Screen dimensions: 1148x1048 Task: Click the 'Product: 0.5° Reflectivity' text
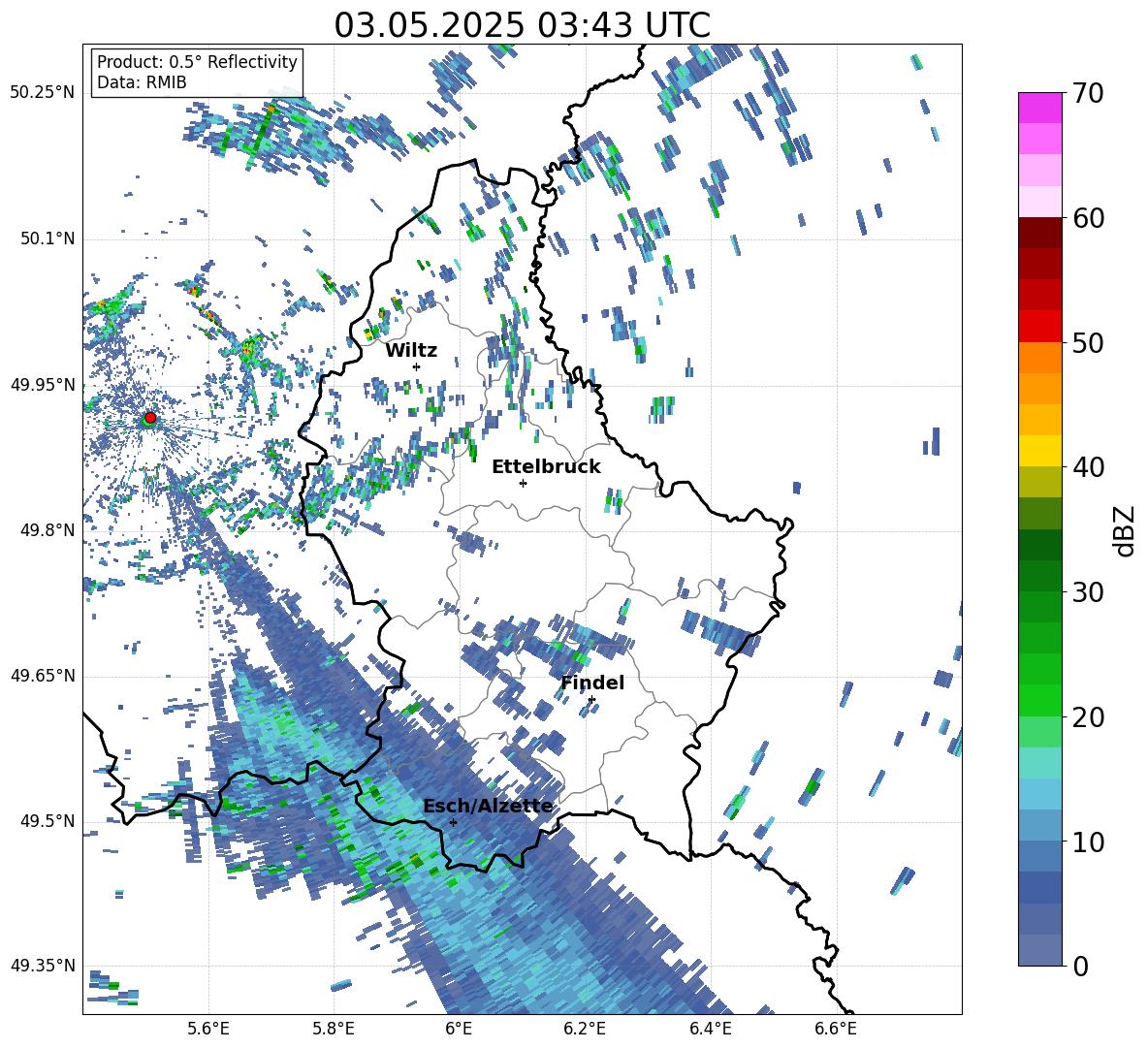pos(197,62)
